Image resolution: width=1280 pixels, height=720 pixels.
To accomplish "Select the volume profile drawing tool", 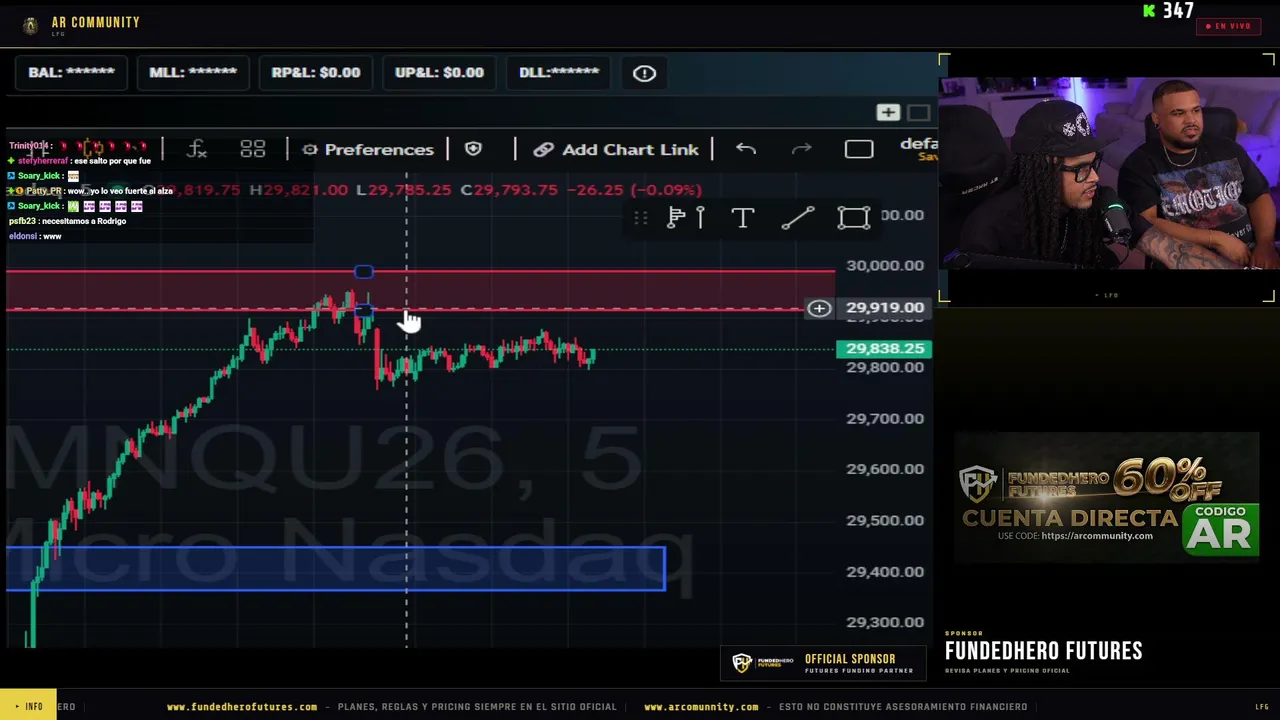I will tap(686, 218).
